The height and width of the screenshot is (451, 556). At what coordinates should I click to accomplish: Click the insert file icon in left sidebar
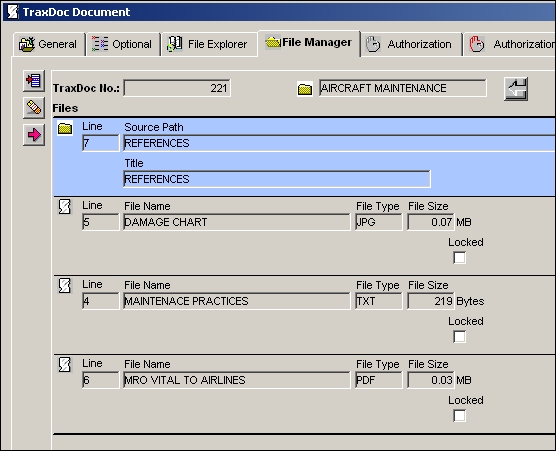click(x=34, y=81)
